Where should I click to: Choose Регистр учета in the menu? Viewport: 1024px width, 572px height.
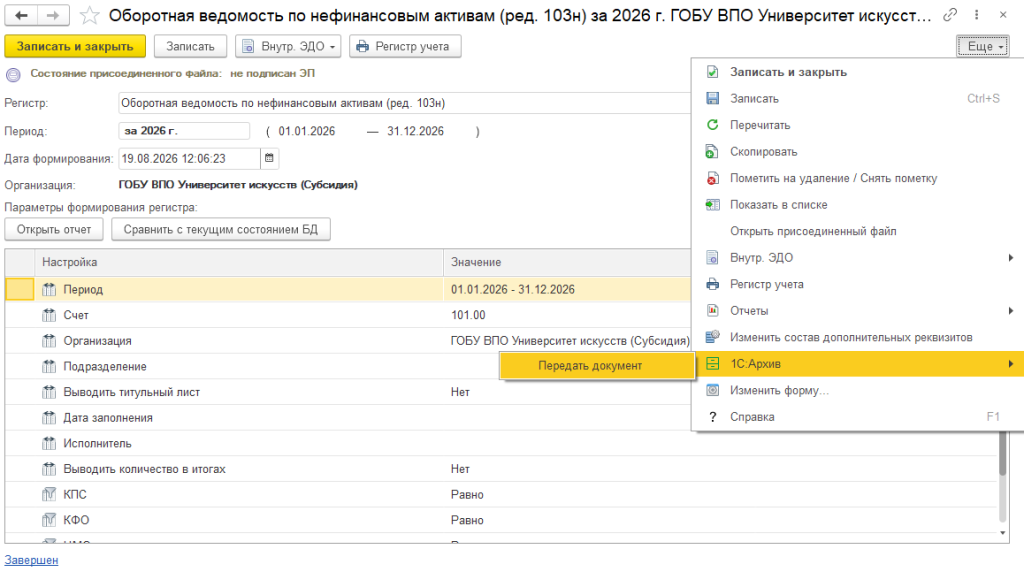pyautogui.click(x=857, y=284)
